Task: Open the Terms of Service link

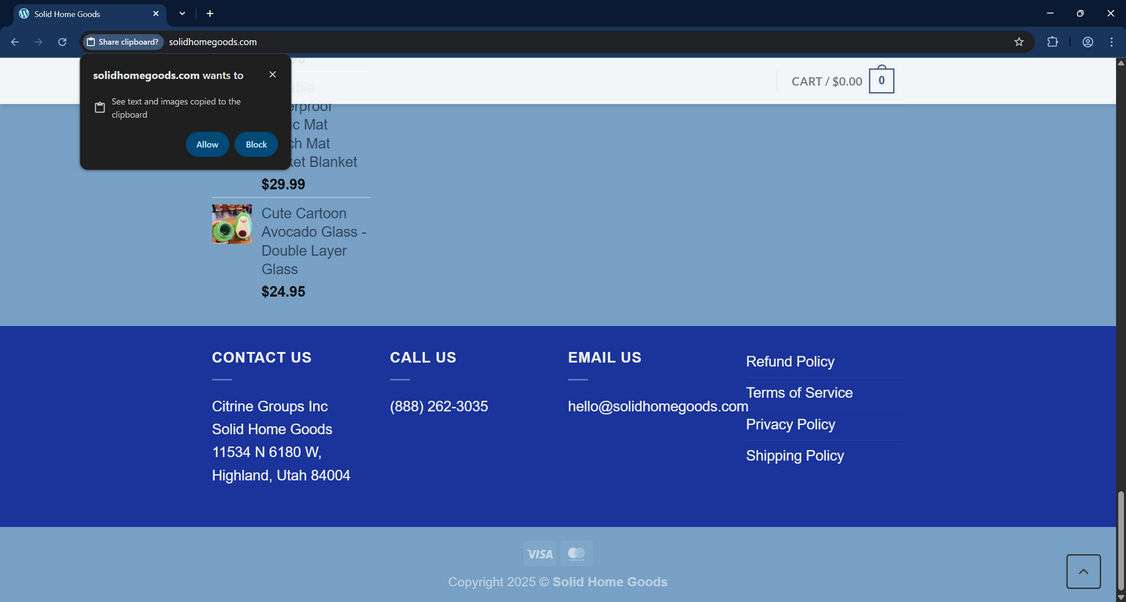Action: (799, 393)
